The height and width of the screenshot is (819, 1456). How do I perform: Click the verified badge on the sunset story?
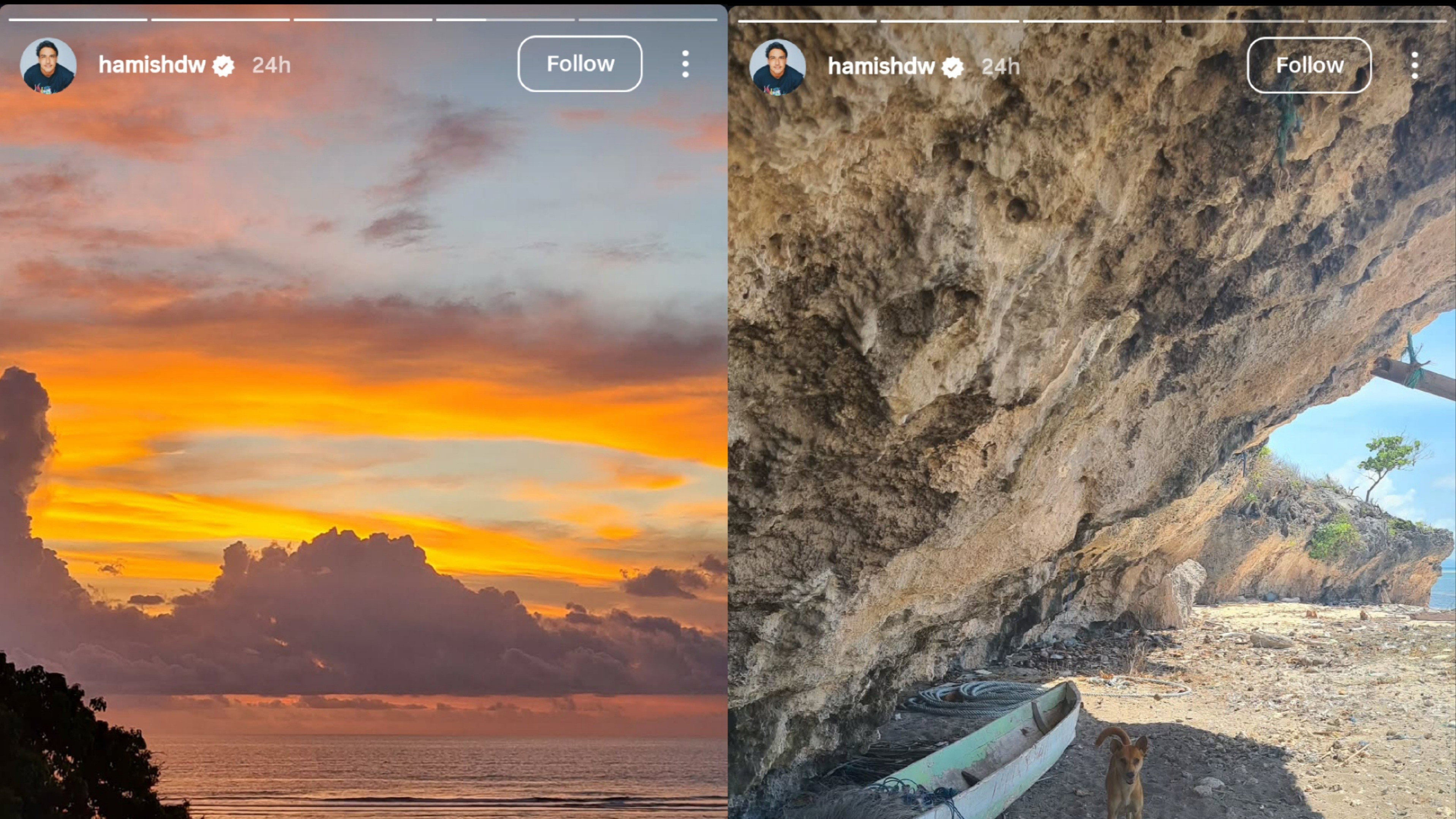(x=224, y=66)
